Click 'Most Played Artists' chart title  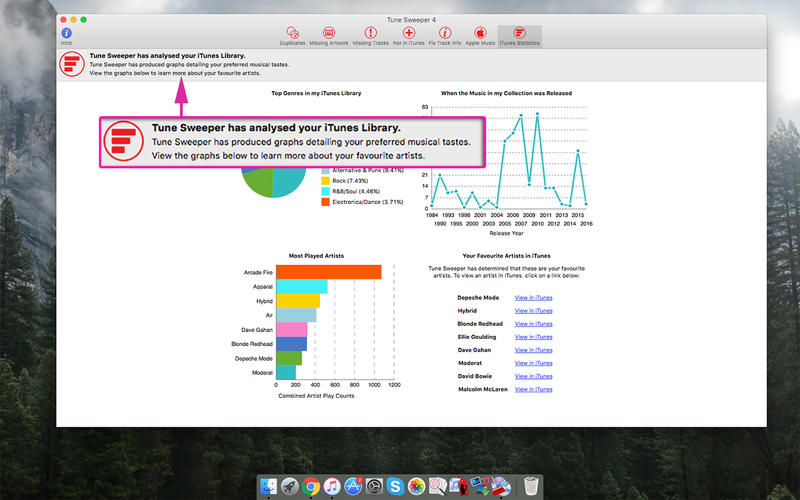316,256
